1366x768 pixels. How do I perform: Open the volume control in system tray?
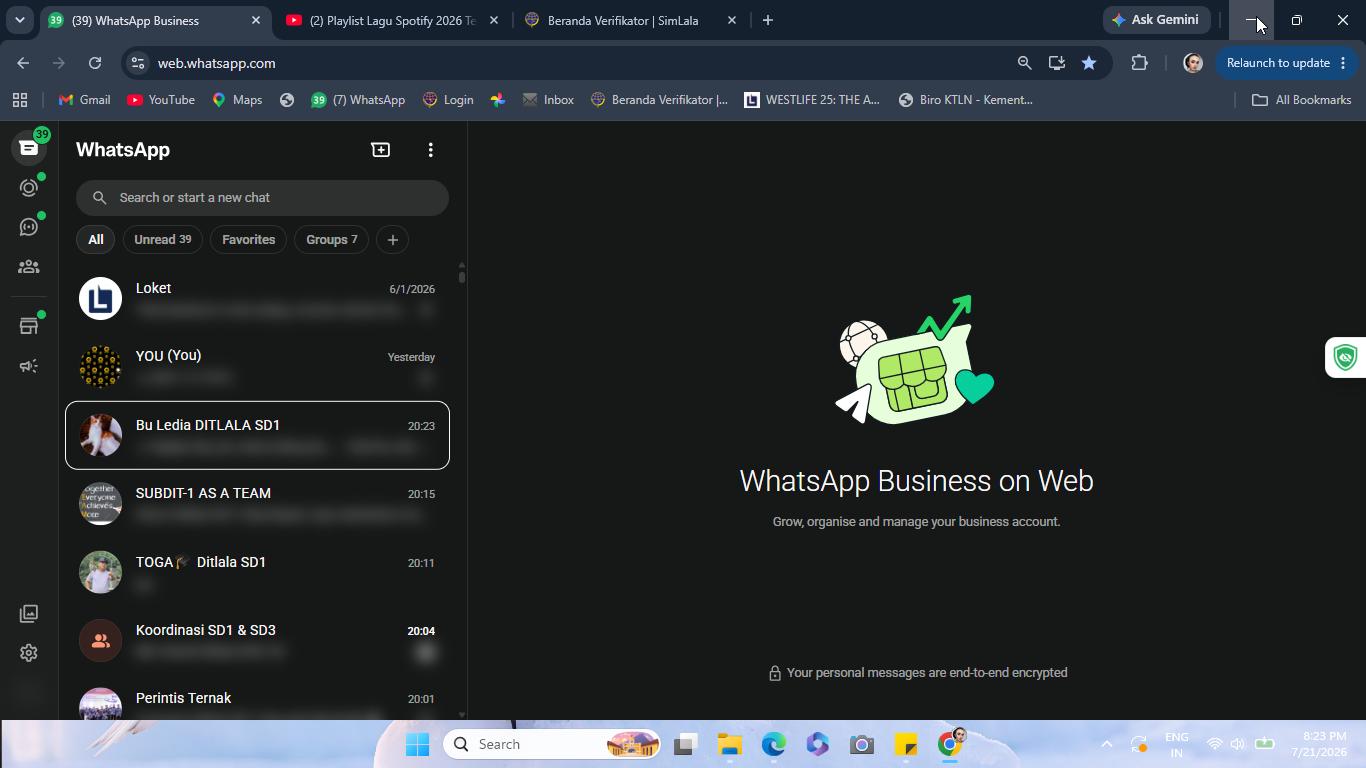click(x=1238, y=744)
